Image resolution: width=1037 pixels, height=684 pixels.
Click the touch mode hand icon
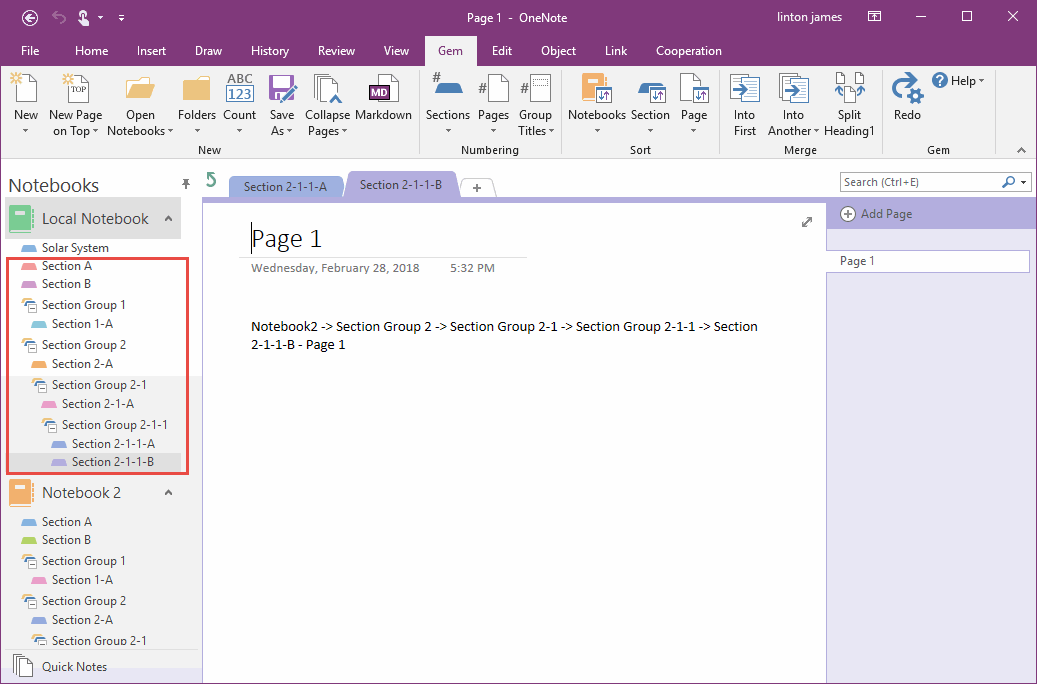pos(83,18)
